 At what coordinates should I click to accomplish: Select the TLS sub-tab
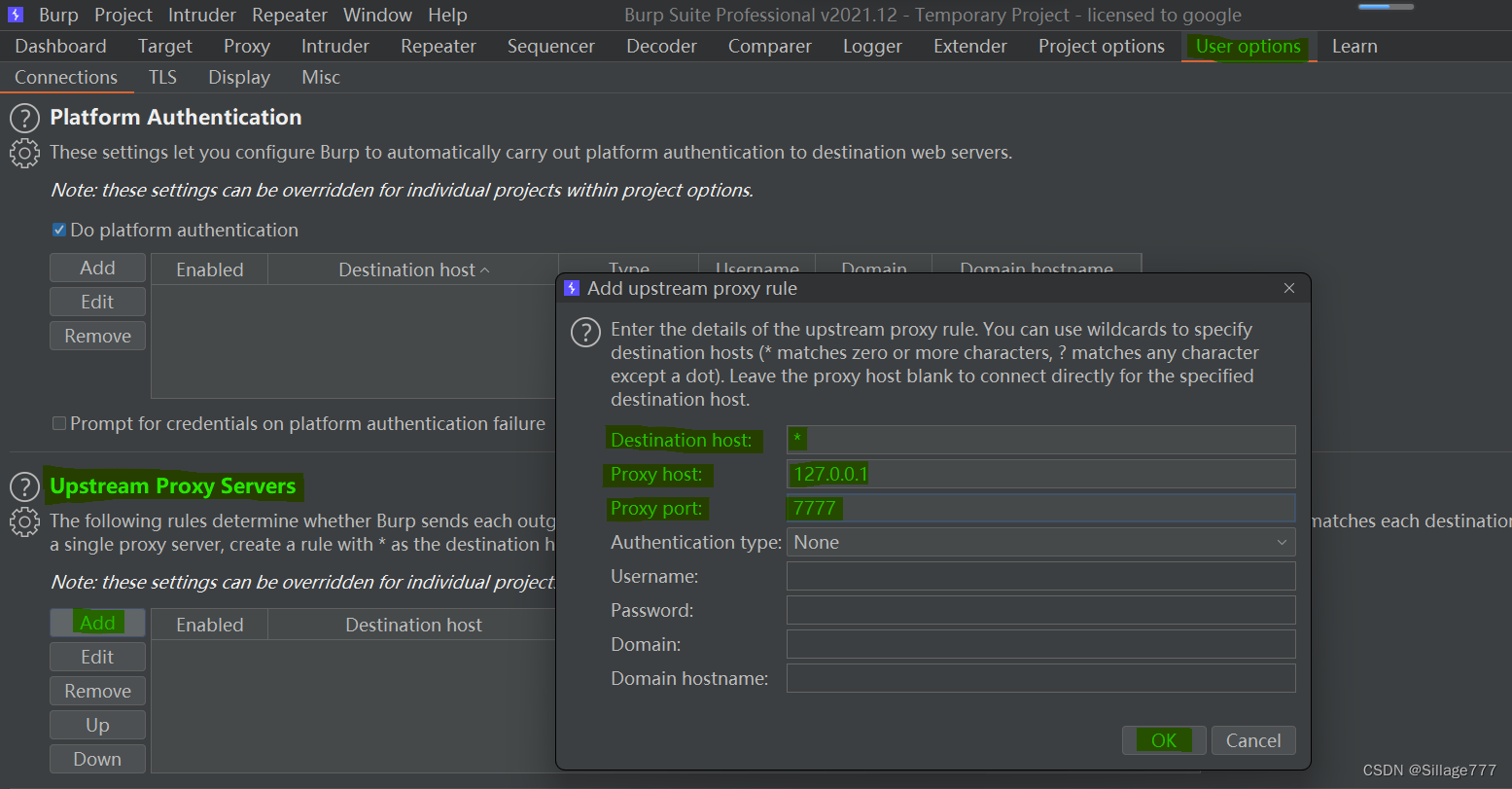point(162,77)
